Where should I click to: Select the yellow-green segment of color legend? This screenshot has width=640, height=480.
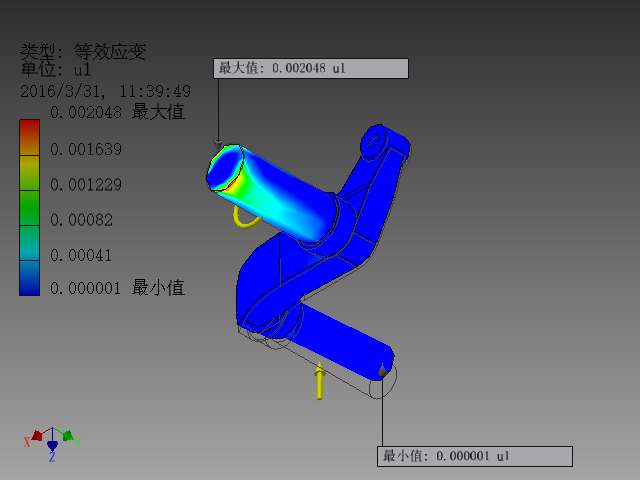[x=29, y=173]
